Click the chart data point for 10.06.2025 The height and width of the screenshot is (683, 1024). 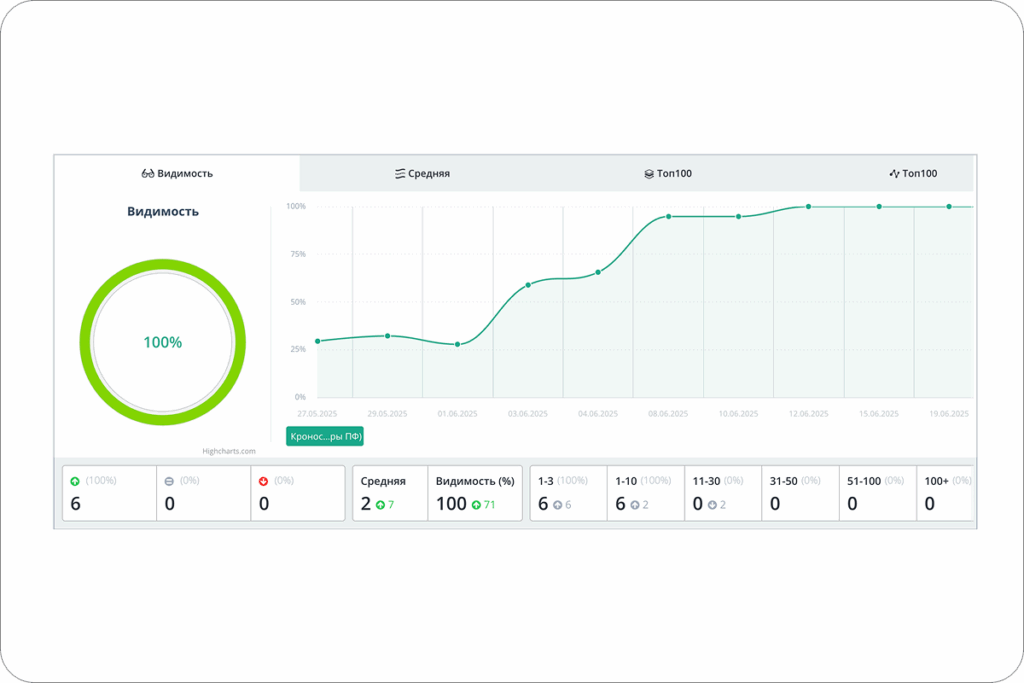pyautogui.click(x=739, y=217)
